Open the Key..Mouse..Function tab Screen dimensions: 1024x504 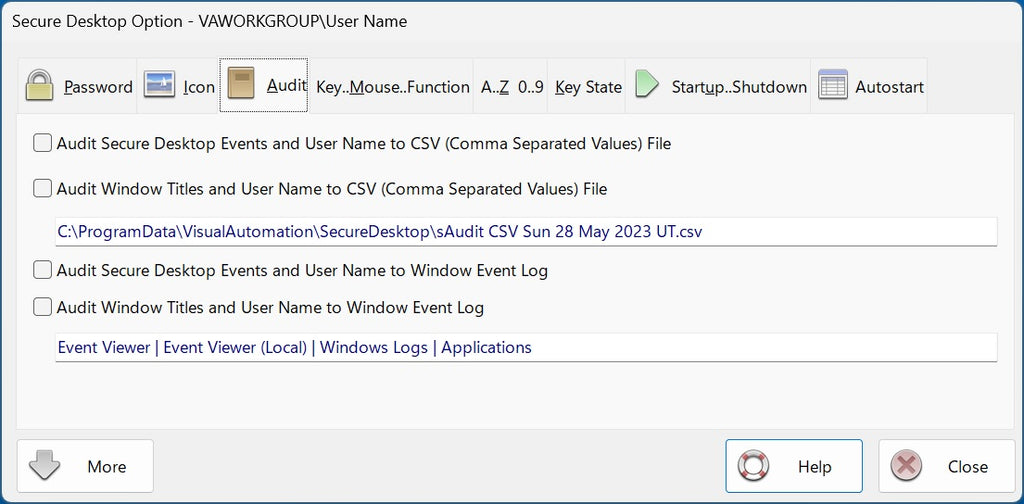coord(392,87)
